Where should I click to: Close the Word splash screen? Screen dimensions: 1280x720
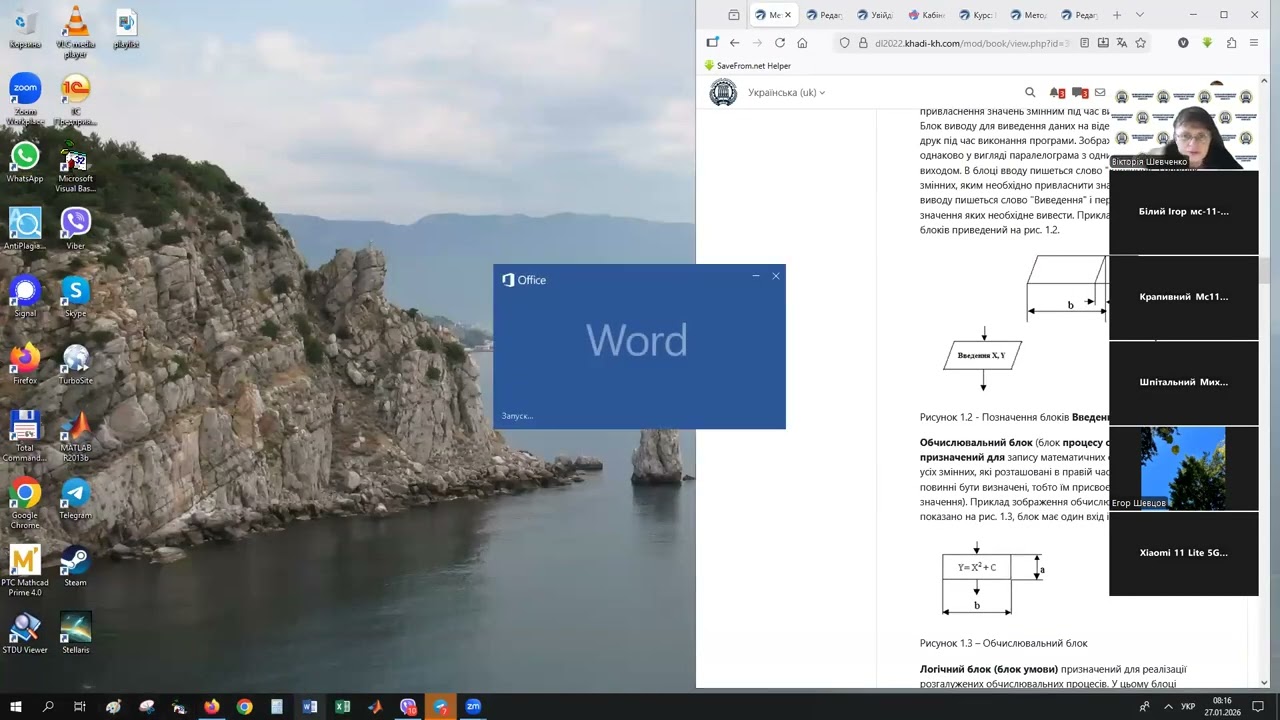775,276
